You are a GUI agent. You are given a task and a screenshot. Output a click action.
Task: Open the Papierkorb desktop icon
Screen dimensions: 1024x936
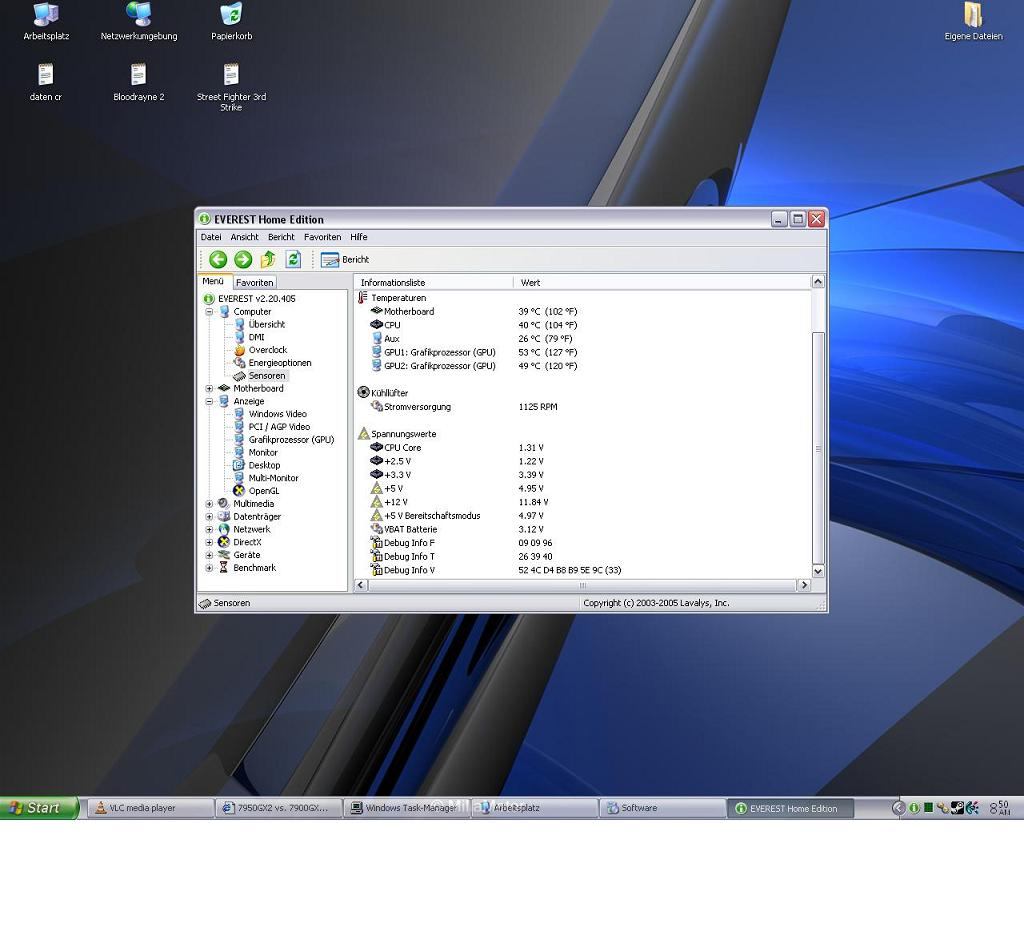coord(231,22)
